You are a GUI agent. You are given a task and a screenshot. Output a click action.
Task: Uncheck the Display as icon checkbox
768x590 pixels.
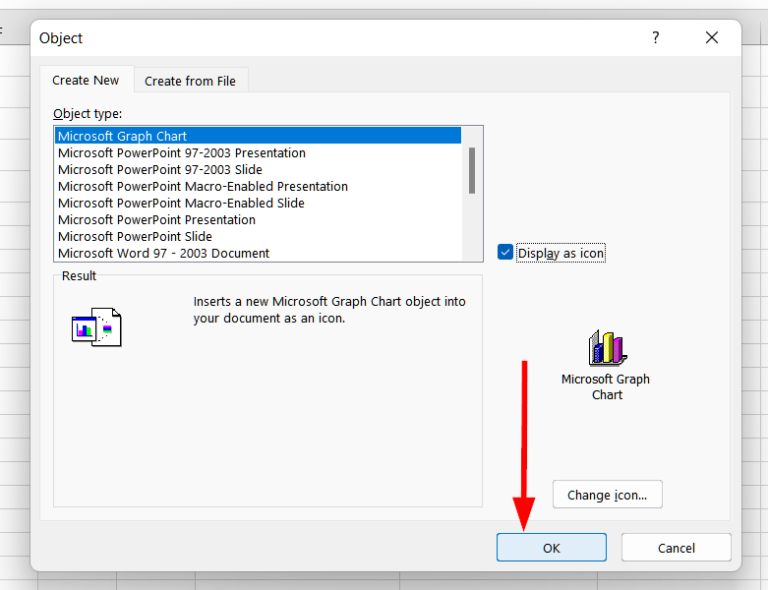pyautogui.click(x=505, y=252)
